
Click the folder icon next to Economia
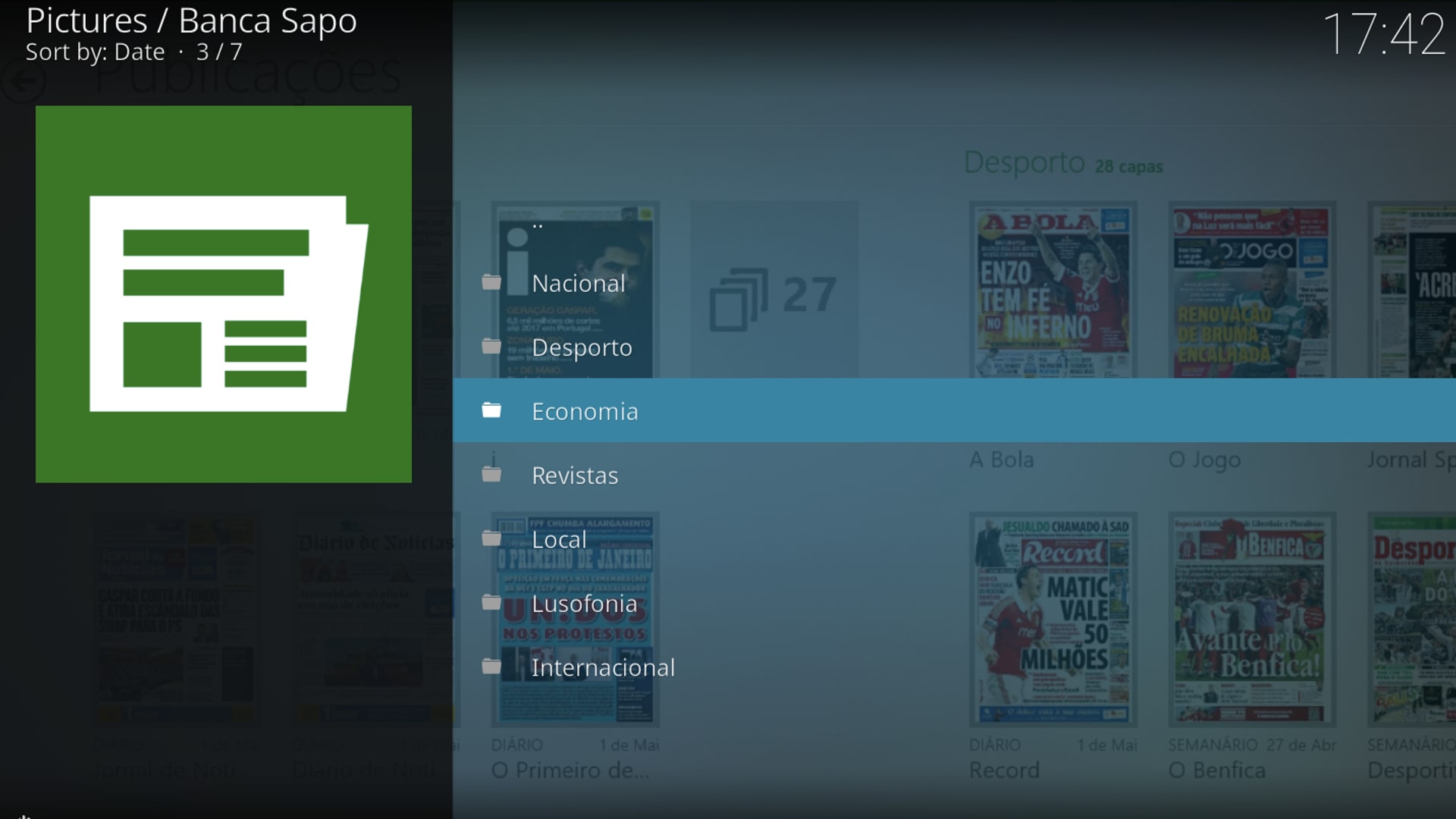tap(491, 410)
